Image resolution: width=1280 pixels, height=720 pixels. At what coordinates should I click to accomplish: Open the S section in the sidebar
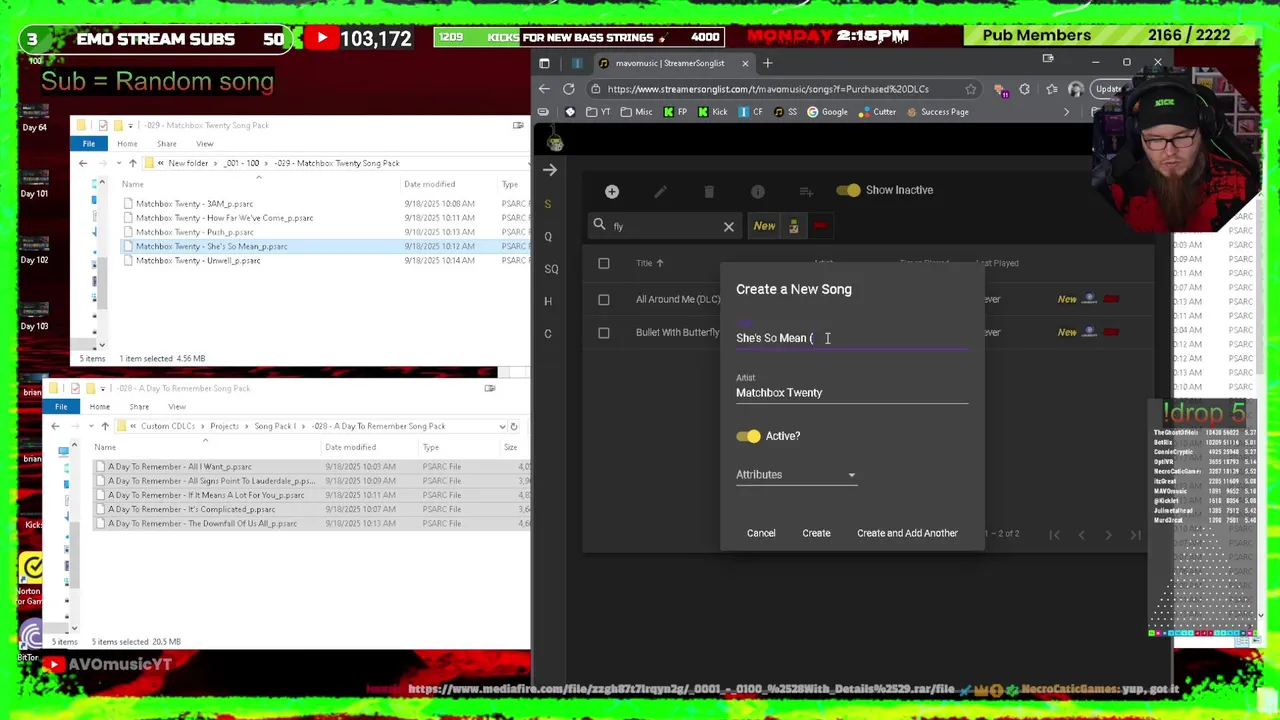[547, 204]
